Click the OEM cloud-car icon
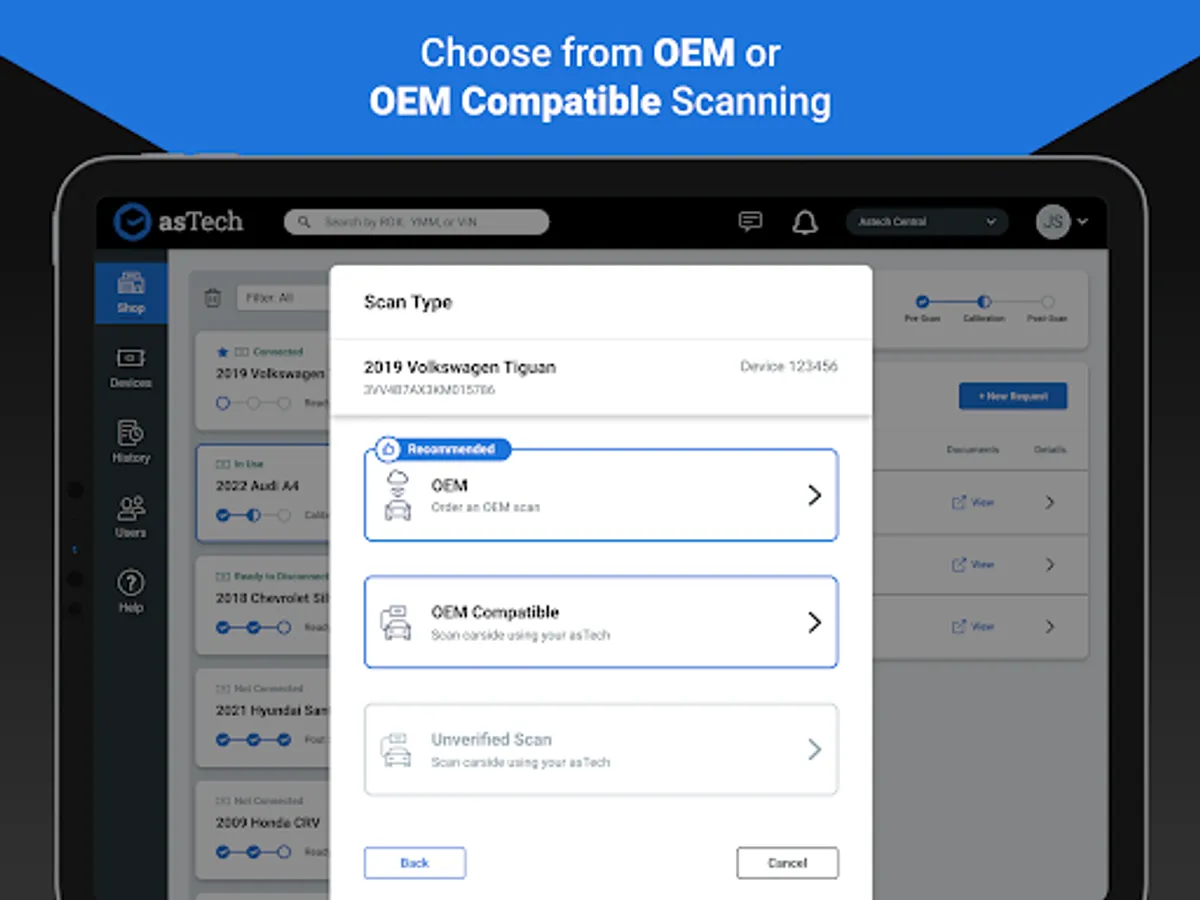1200x900 pixels. pyautogui.click(x=397, y=495)
